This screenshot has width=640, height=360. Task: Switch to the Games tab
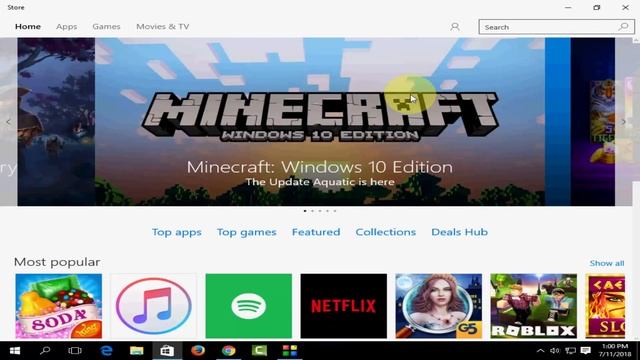[x=106, y=27]
